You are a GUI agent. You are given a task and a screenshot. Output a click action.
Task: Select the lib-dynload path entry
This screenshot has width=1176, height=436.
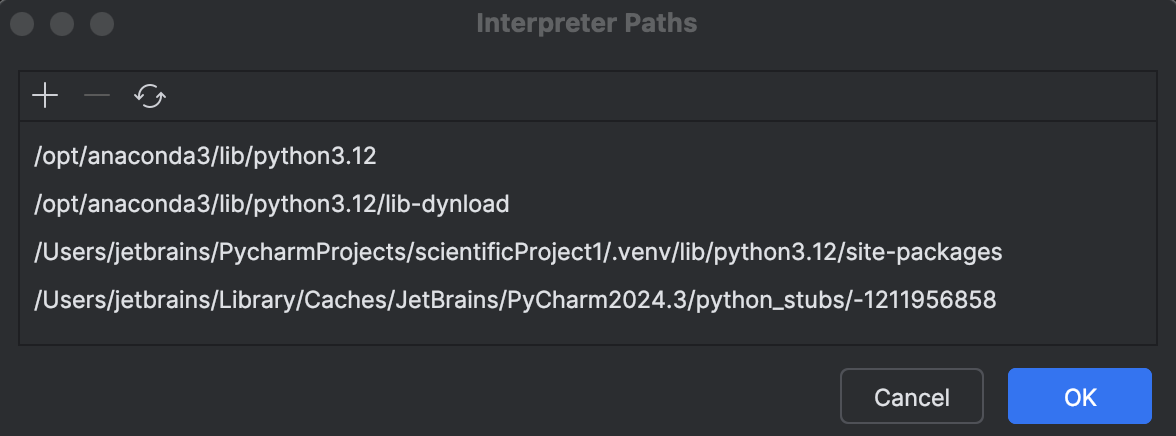click(x=588, y=203)
